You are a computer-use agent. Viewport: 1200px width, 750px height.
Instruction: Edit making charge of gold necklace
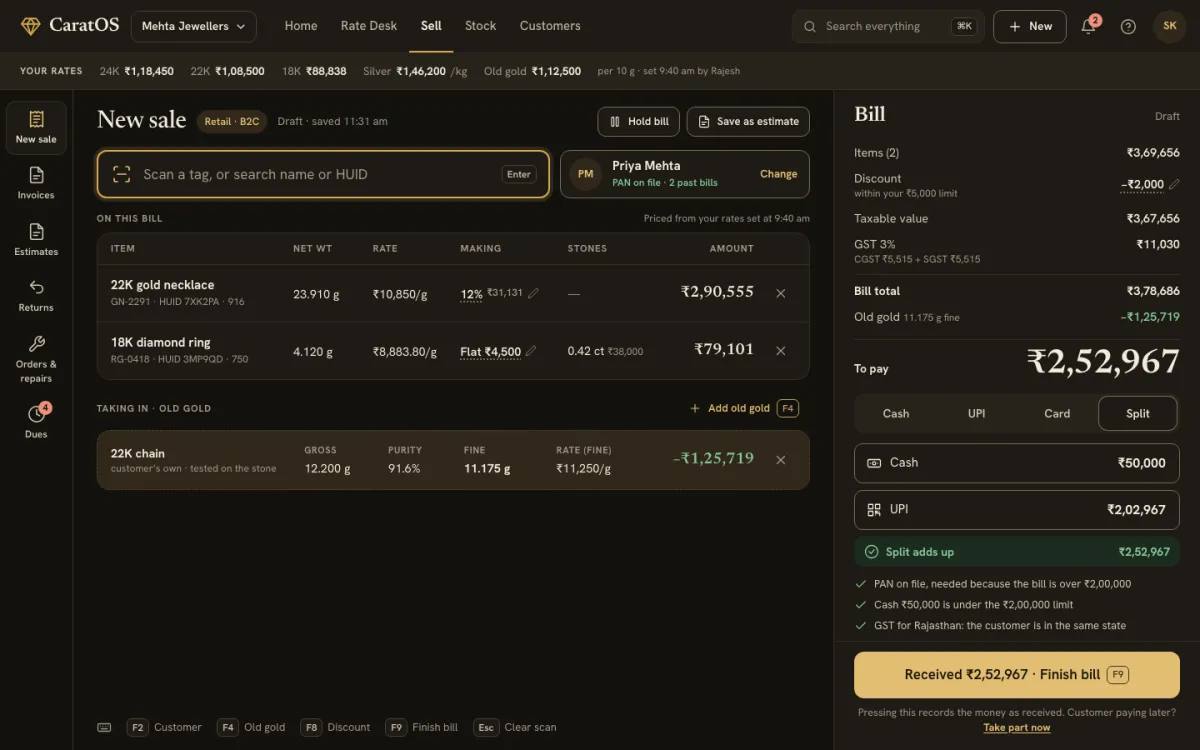534,293
